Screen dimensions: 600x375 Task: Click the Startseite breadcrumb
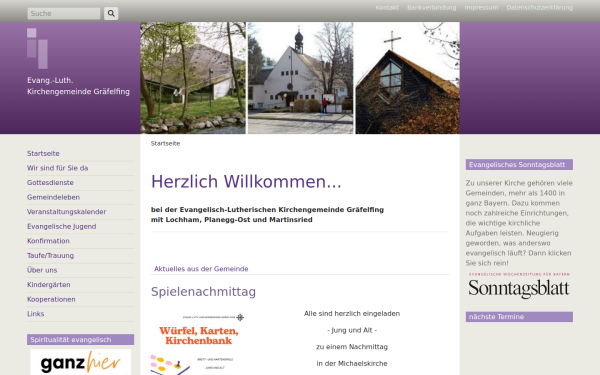coord(165,143)
